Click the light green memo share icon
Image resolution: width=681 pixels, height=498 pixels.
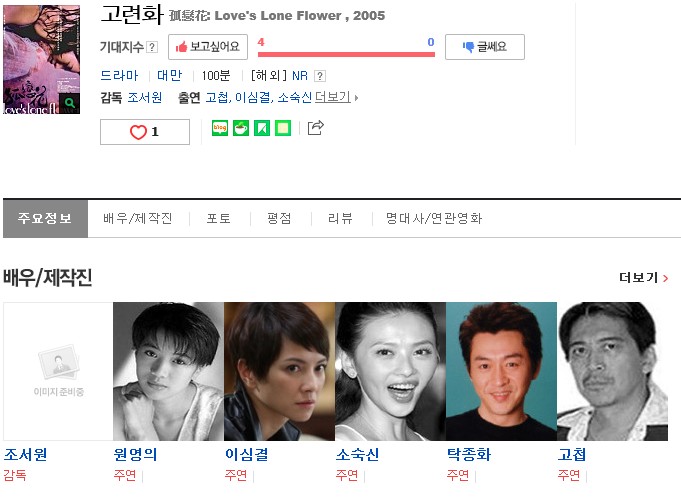click(283, 128)
